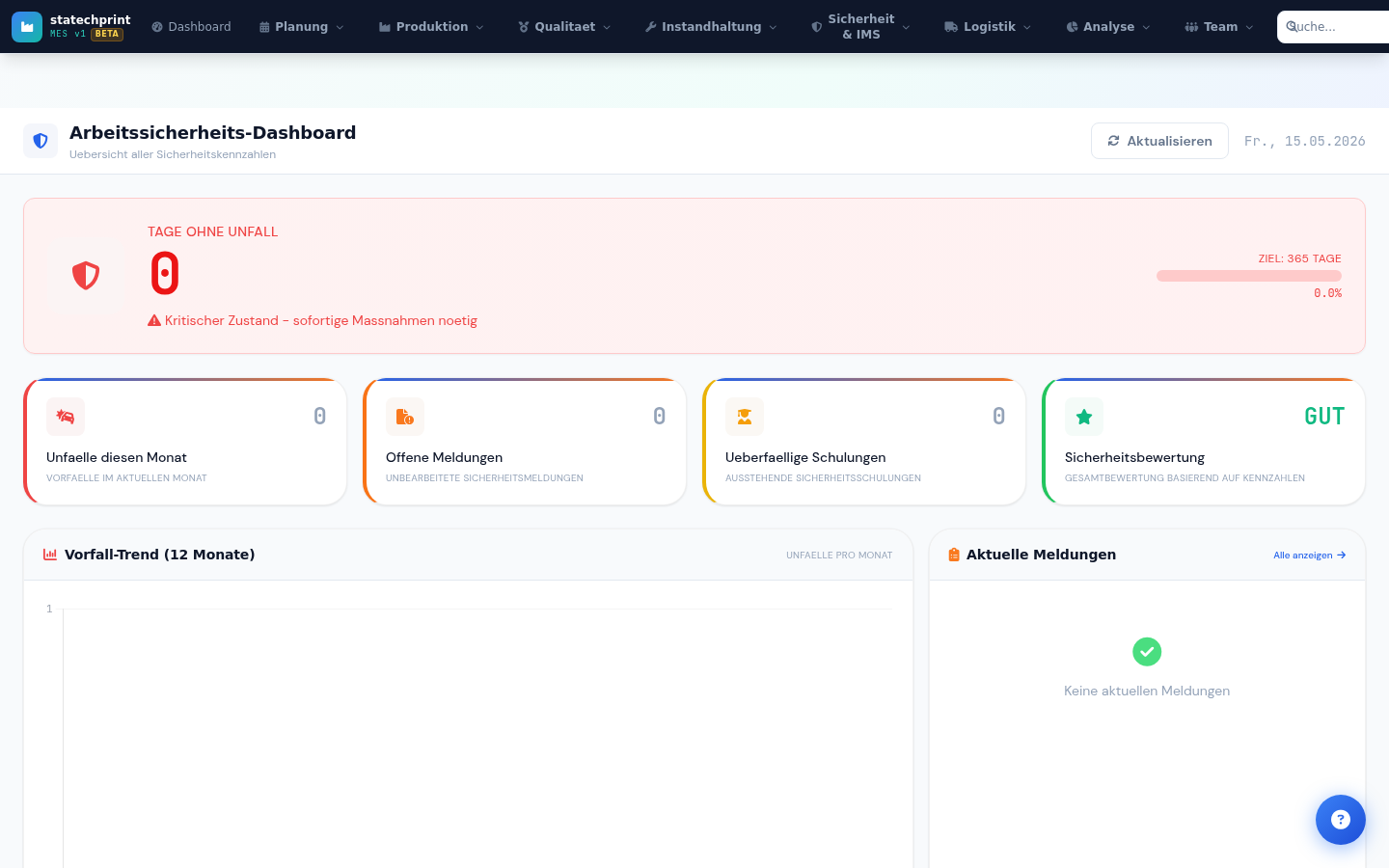Click the TAGE OHNE UNFALL label

click(x=212, y=231)
